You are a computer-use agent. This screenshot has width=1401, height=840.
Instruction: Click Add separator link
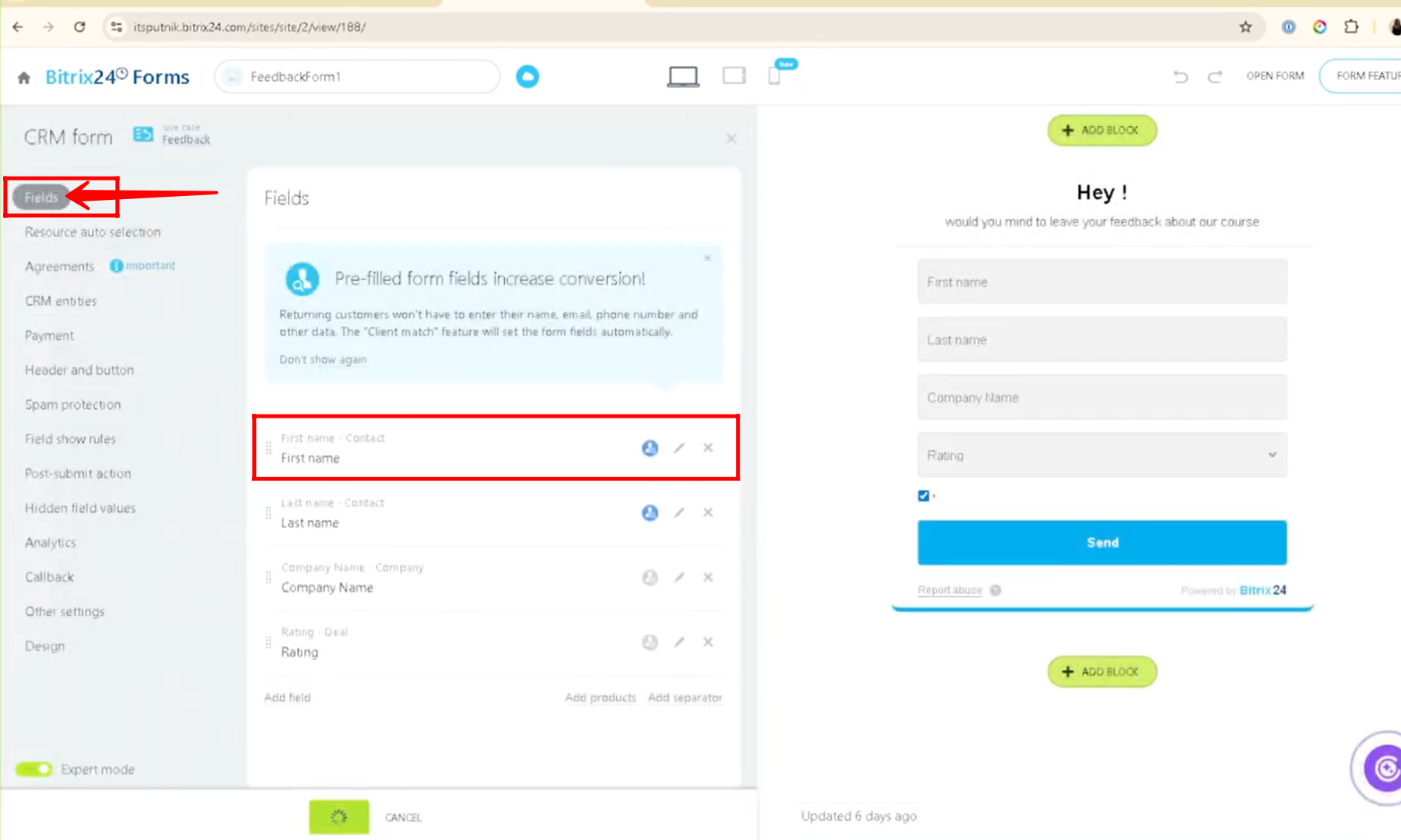[x=685, y=697]
